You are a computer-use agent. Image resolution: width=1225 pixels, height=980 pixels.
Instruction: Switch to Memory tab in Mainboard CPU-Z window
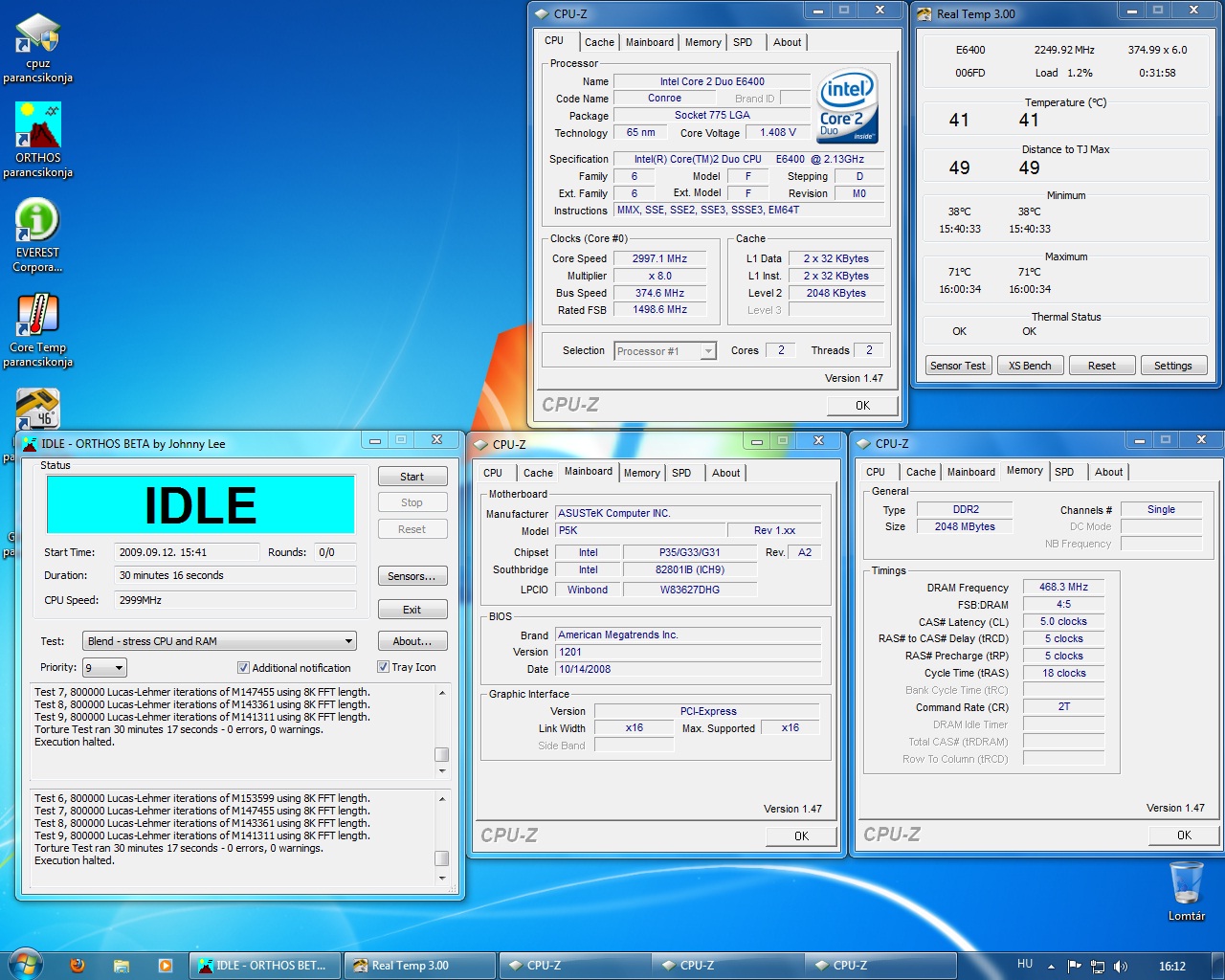click(641, 473)
